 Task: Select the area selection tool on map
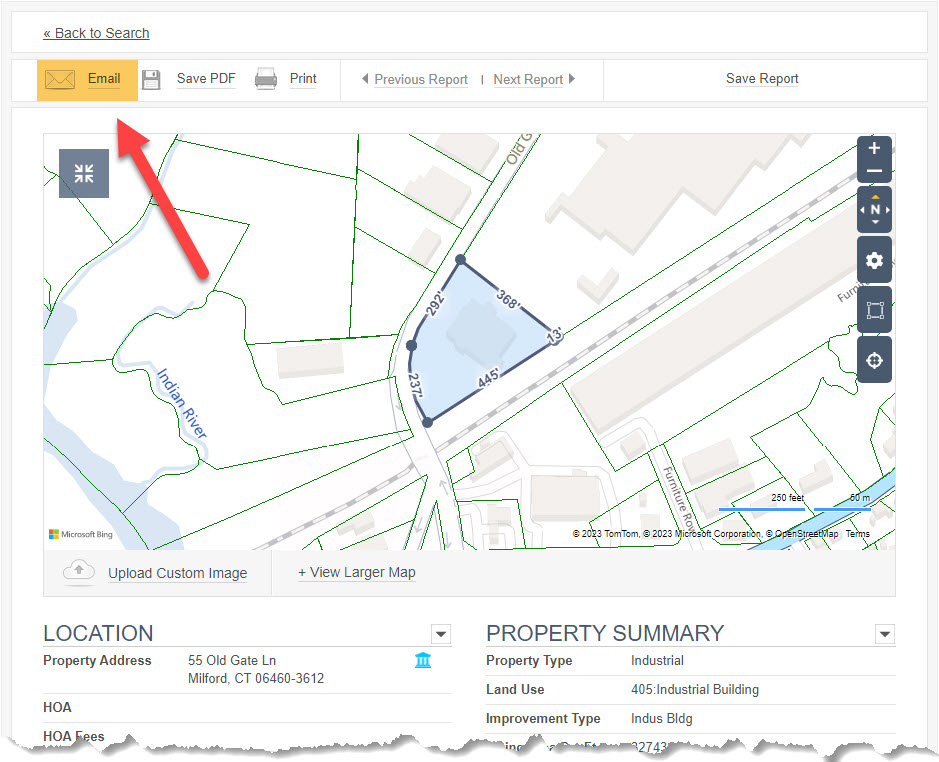pyautogui.click(x=874, y=310)
